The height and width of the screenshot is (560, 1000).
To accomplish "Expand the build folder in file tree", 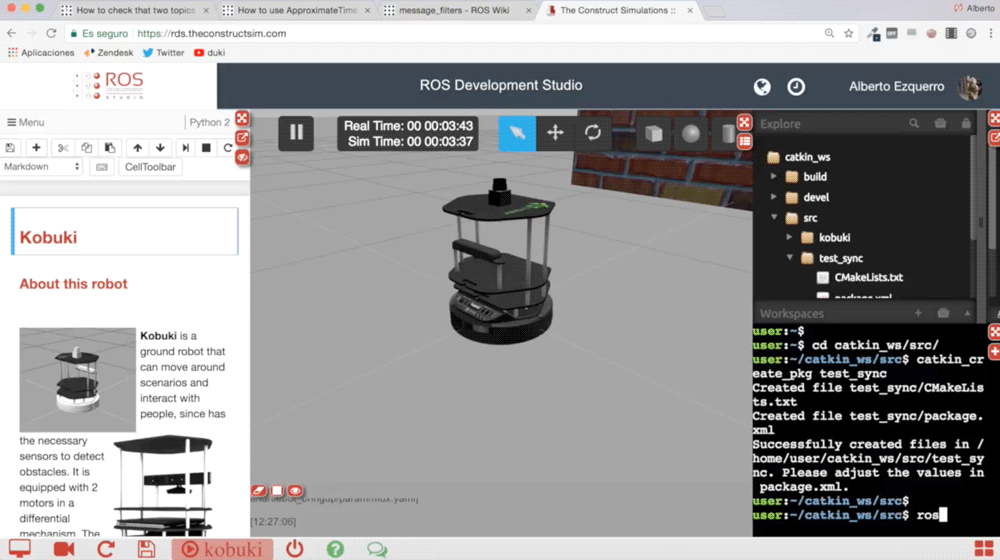I will [774, 177].
